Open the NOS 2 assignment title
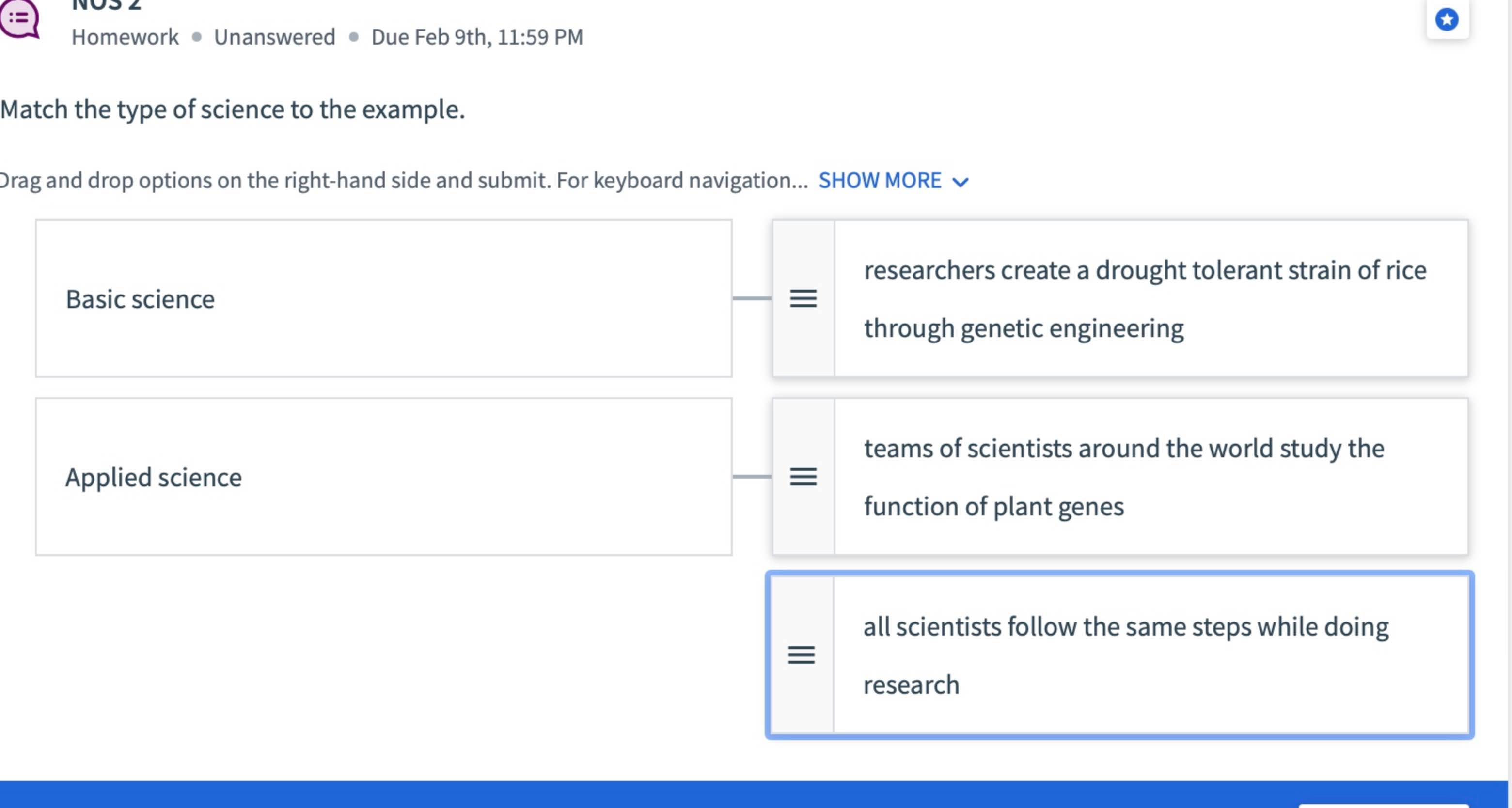 click(106, 5)
